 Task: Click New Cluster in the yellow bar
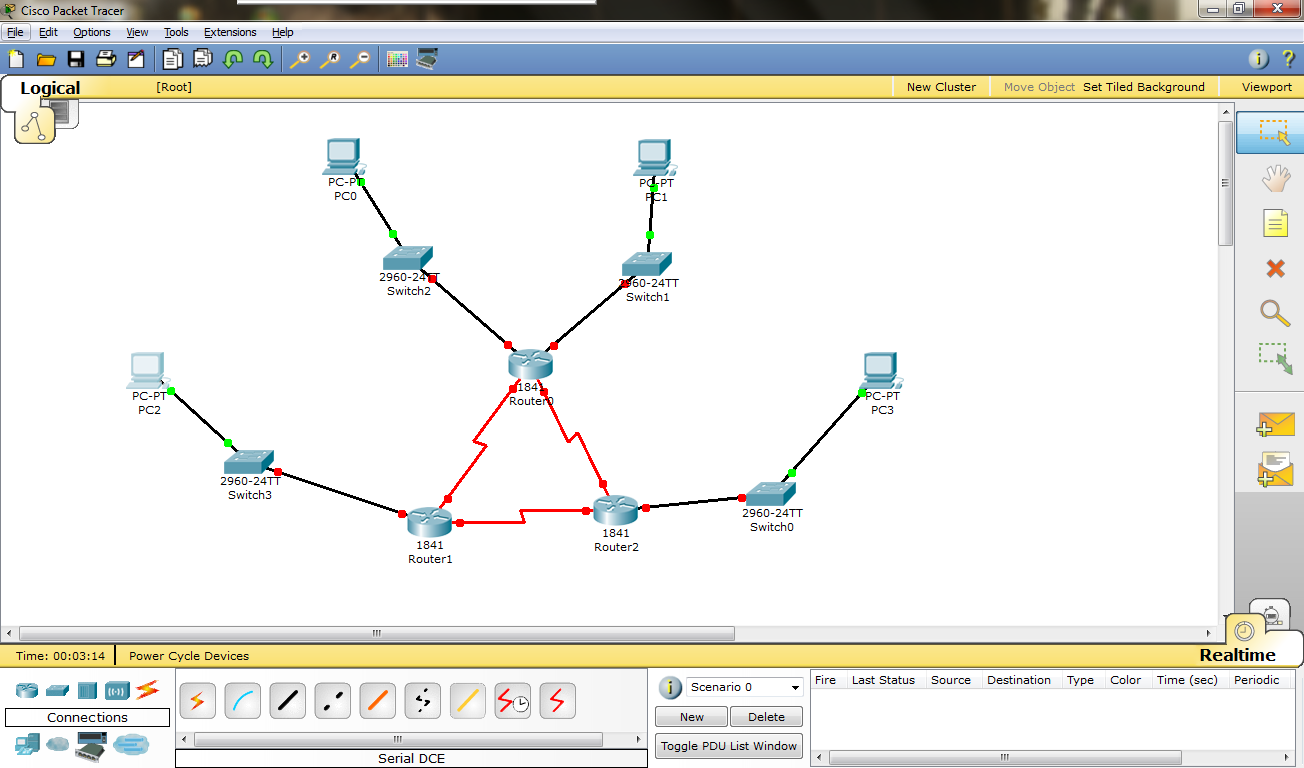coord(941,87)
